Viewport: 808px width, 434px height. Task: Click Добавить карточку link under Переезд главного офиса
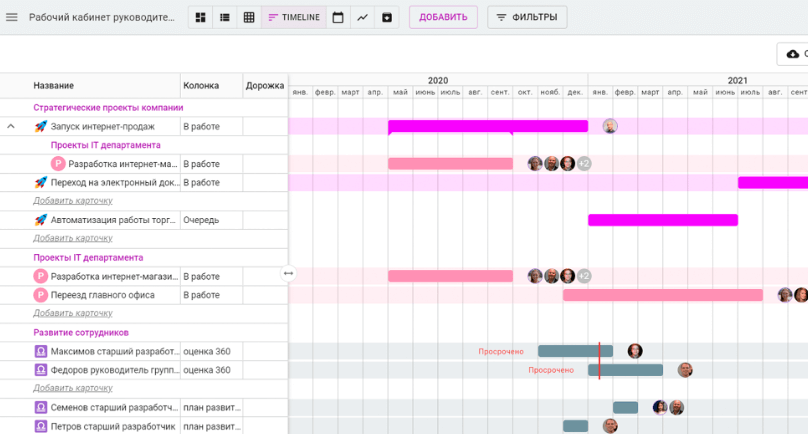coord(73,313)
